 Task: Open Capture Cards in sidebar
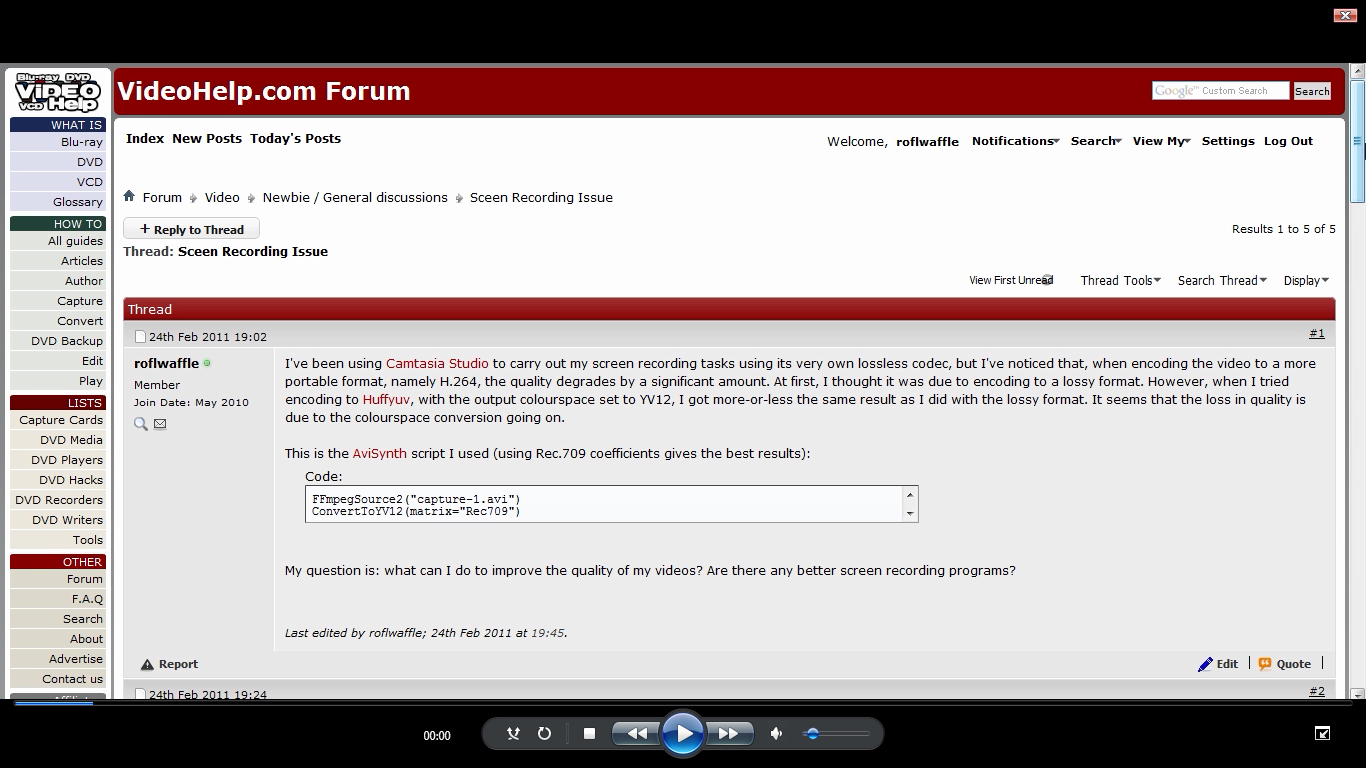click(57, 420)
